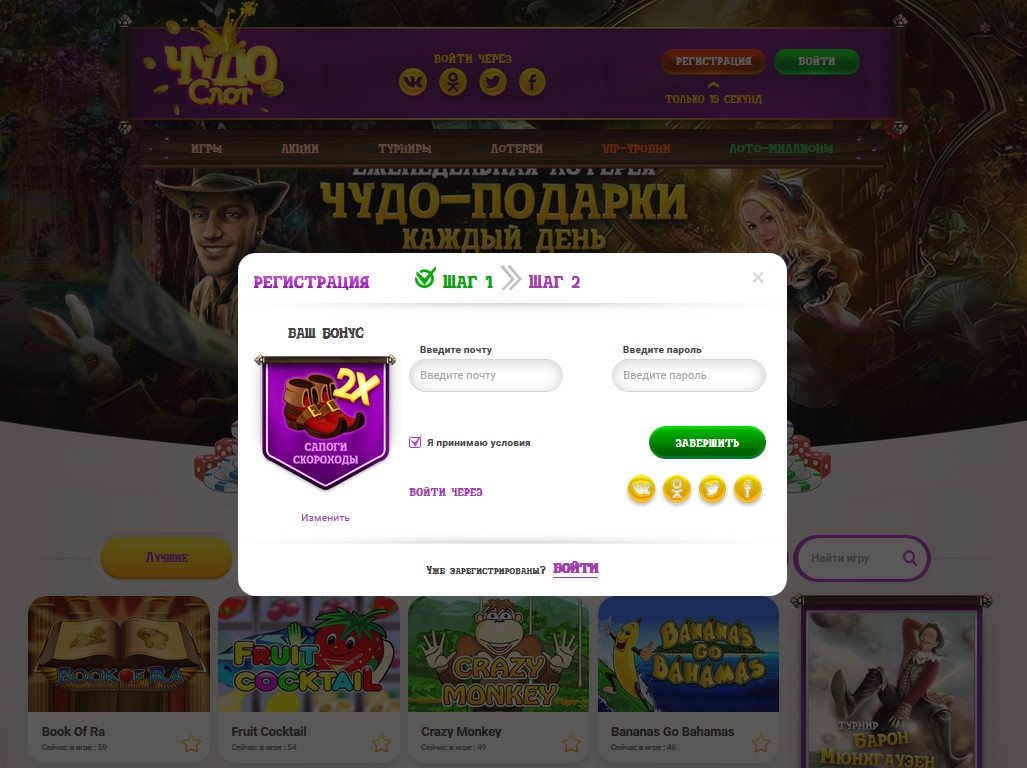Viewport: 1027px width, 768px height.
Task: Click Изменить under the bonus banner
Action: pos(325,517)
